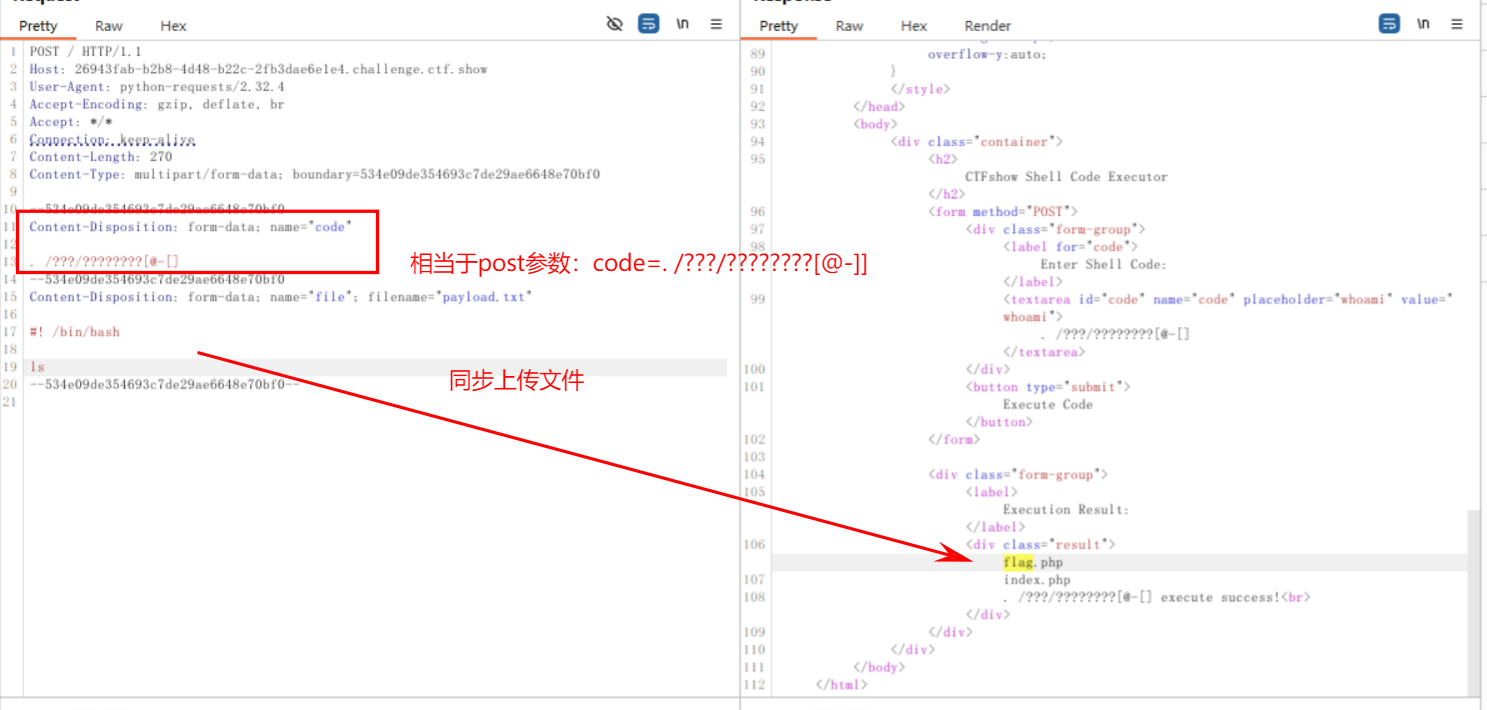Switch to Response Hex tab
Image resolution: width=1487 pixels, height=710 pixels.
point(914,26)
